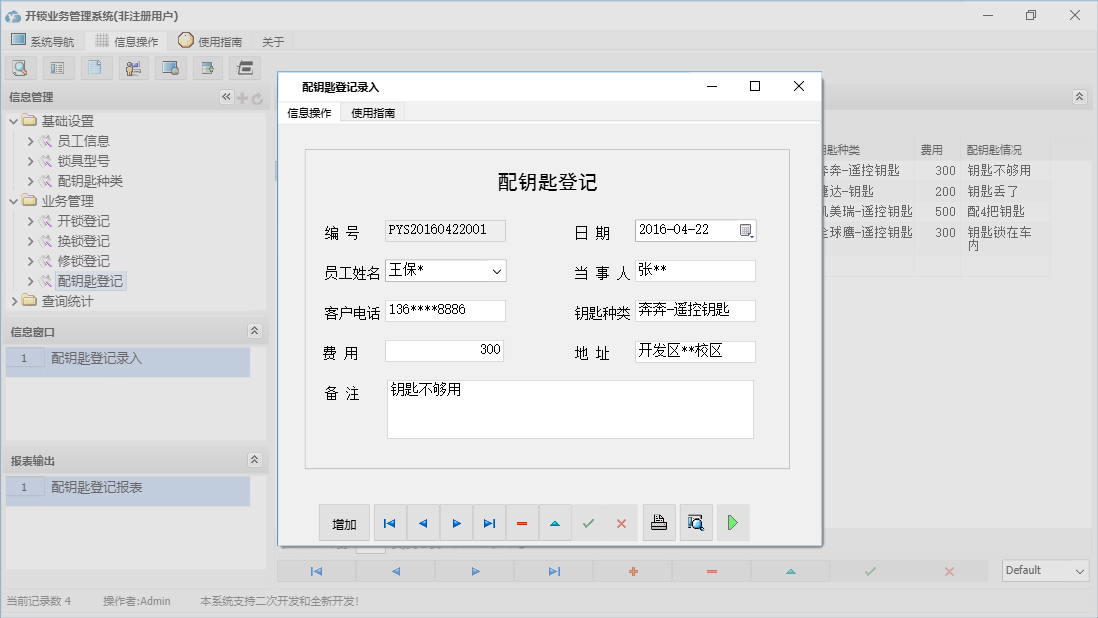This screenshot has height=618, width=1098.
Task: Open print preview in the dialog
Action: pyautogui.click(x=695, y=522)
